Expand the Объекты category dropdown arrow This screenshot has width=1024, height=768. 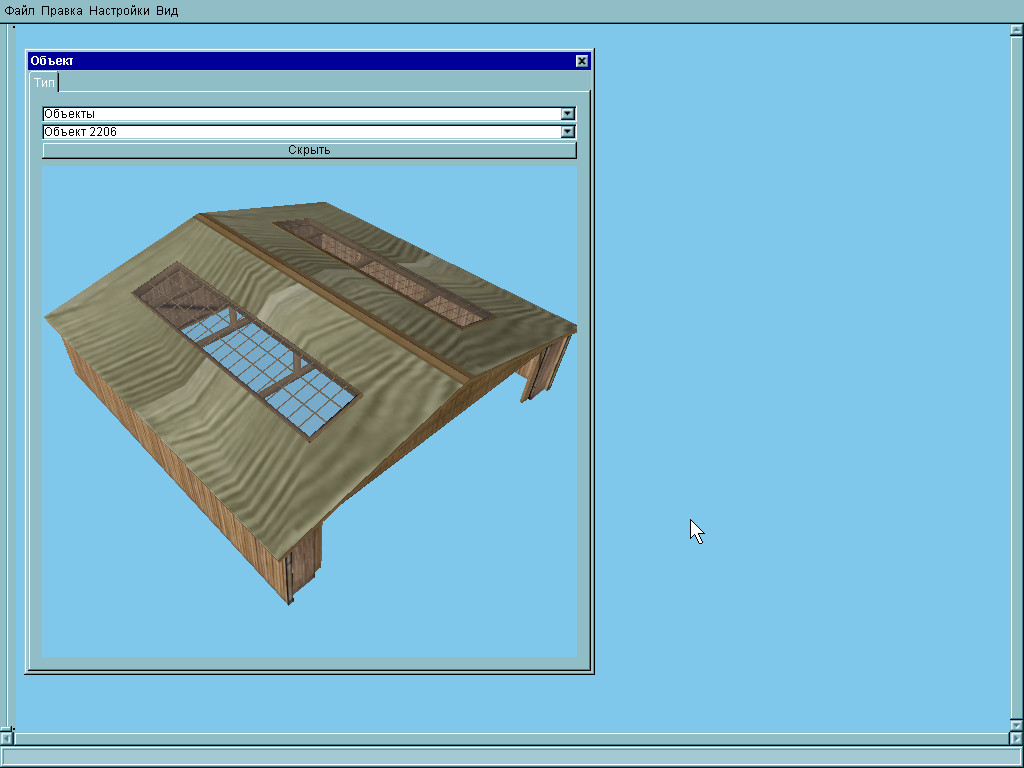pyautogui.click(x=568, y=114)
